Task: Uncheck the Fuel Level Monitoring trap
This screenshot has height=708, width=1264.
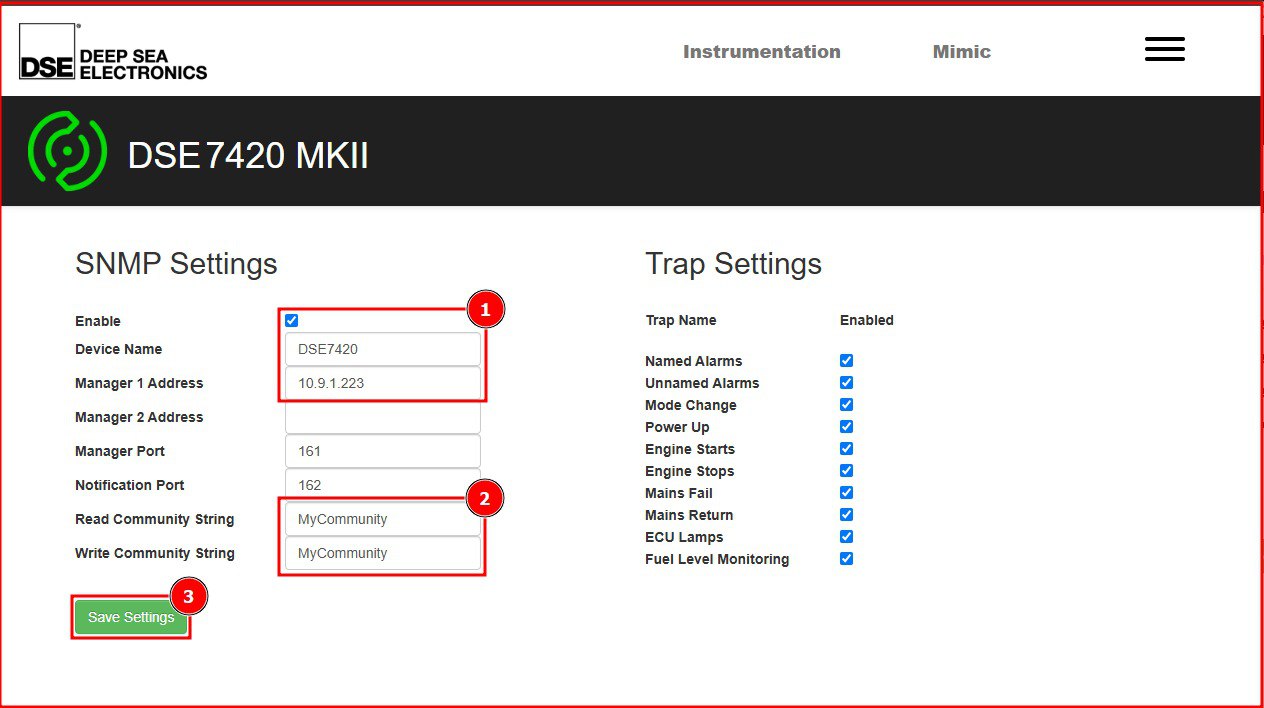Action: [846, 559]
